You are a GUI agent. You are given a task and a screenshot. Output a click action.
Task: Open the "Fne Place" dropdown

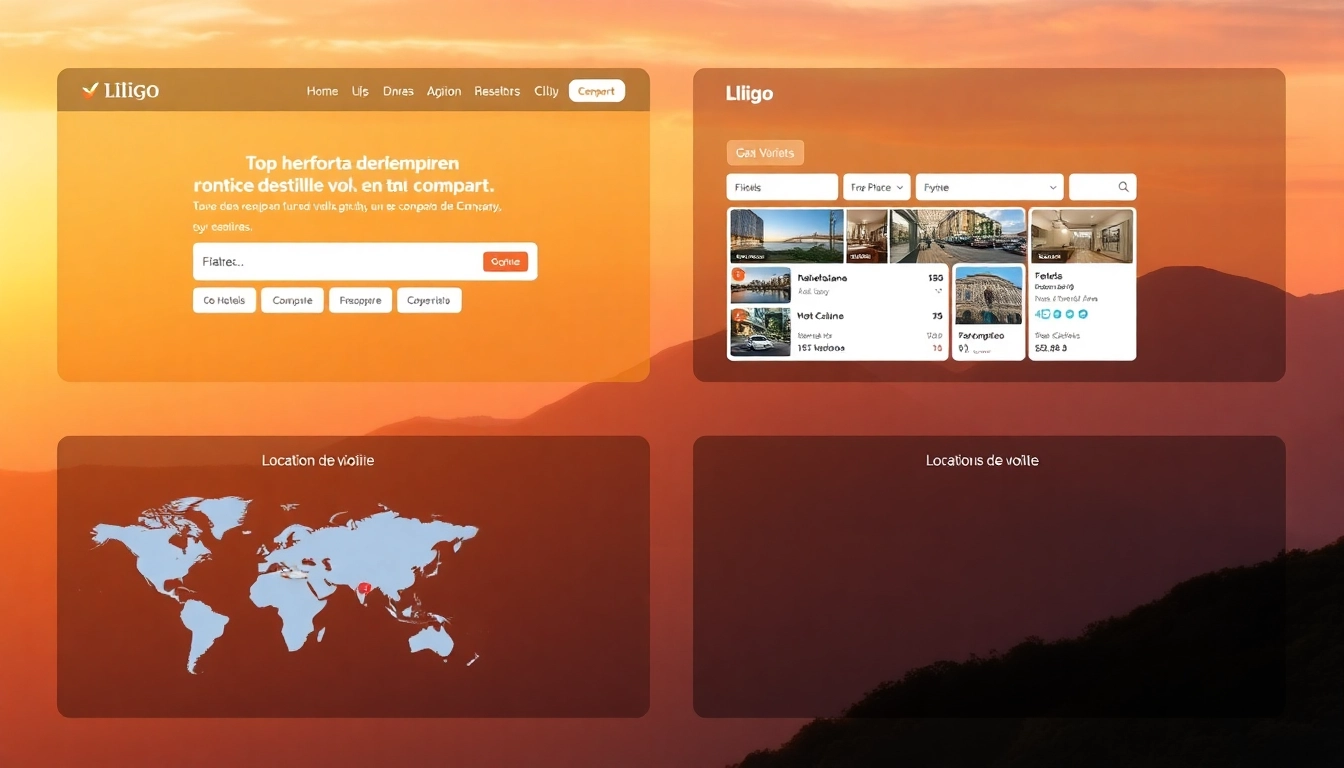tap(877, 187)
